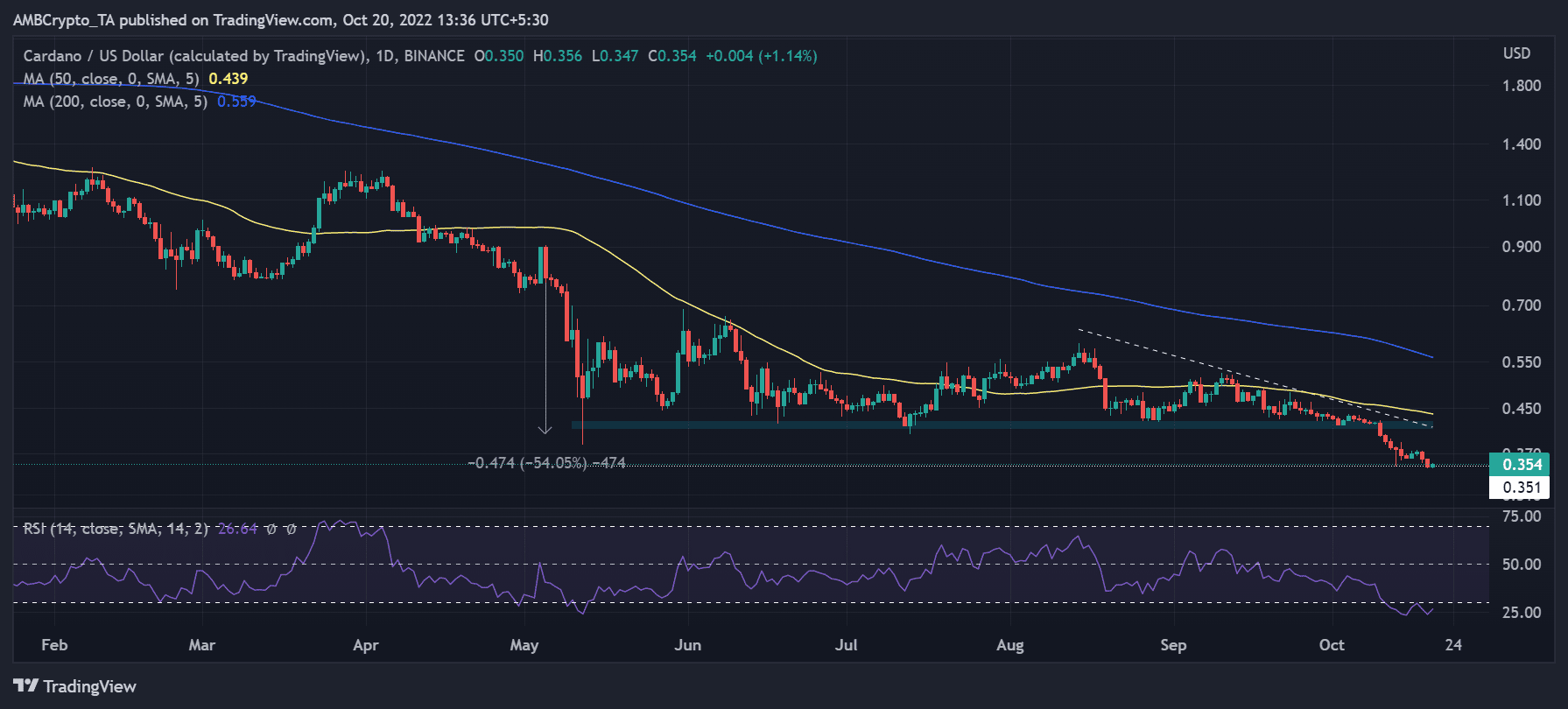Select the teal horizontal support zone
Viewport: 1568px width, 709px height.
pos(1002,425)
